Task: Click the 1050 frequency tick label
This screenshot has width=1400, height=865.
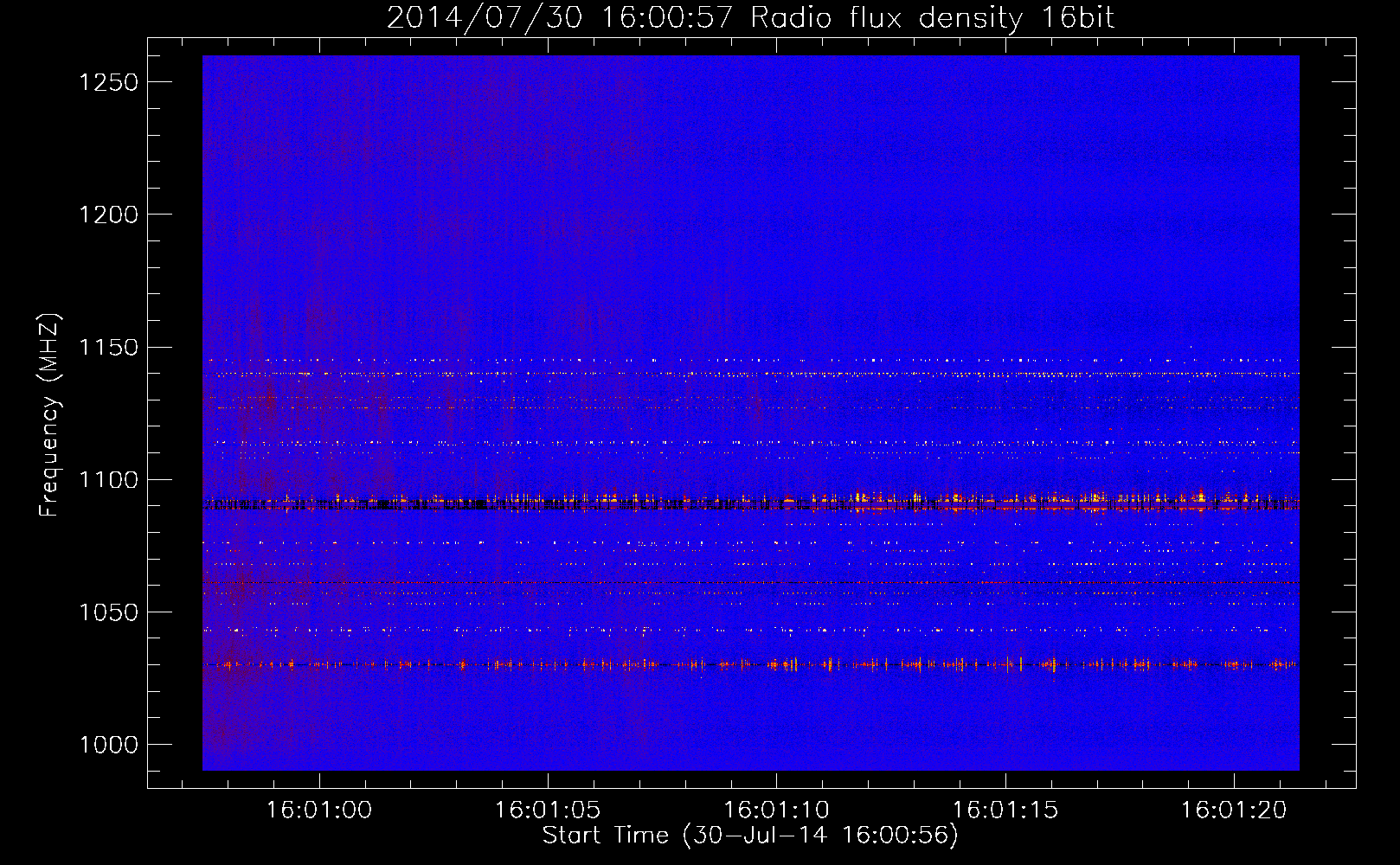Action: point(108,612)
